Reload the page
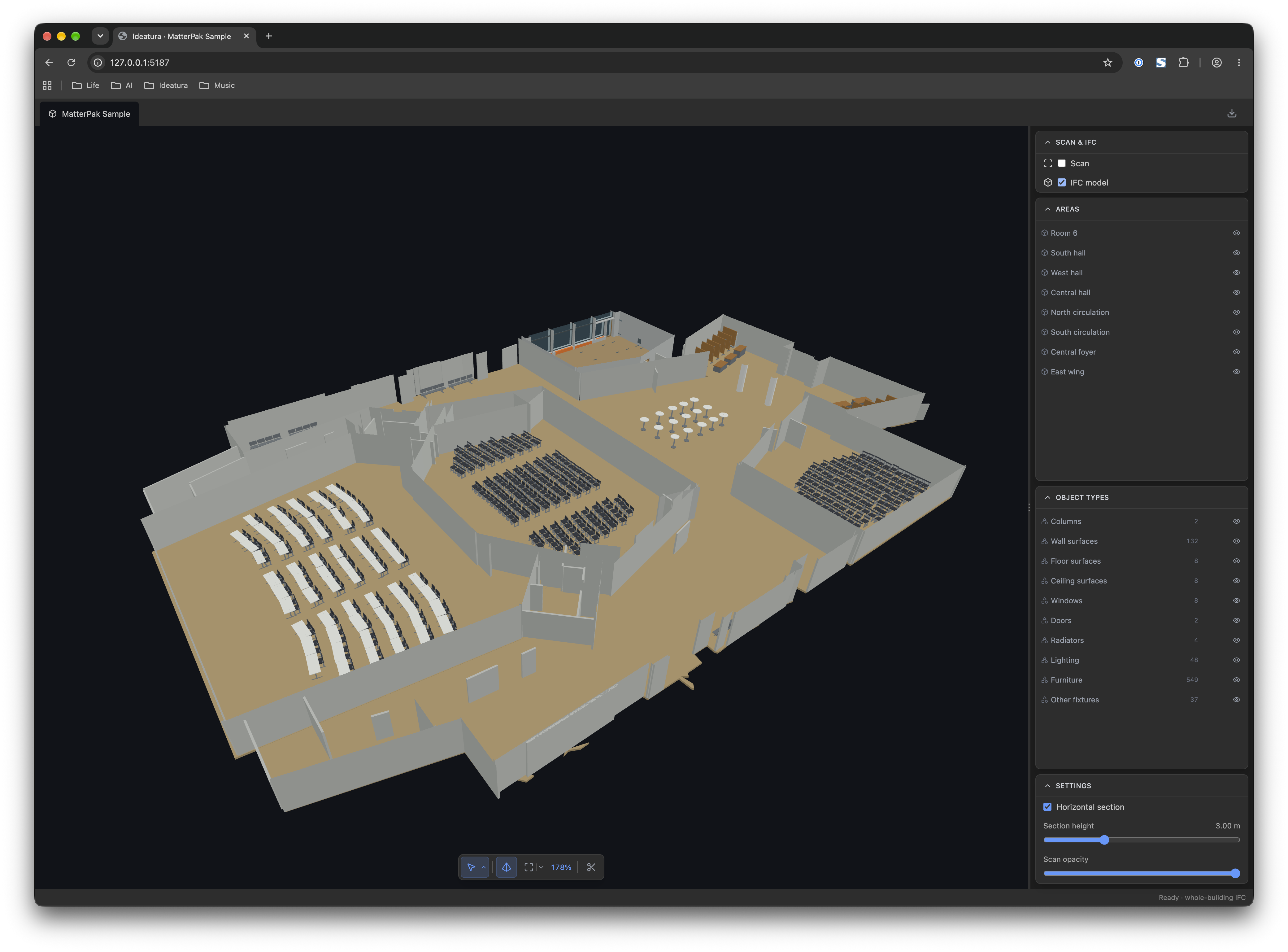This screenshot has height=952, width=1288. (x=72, y=62)
